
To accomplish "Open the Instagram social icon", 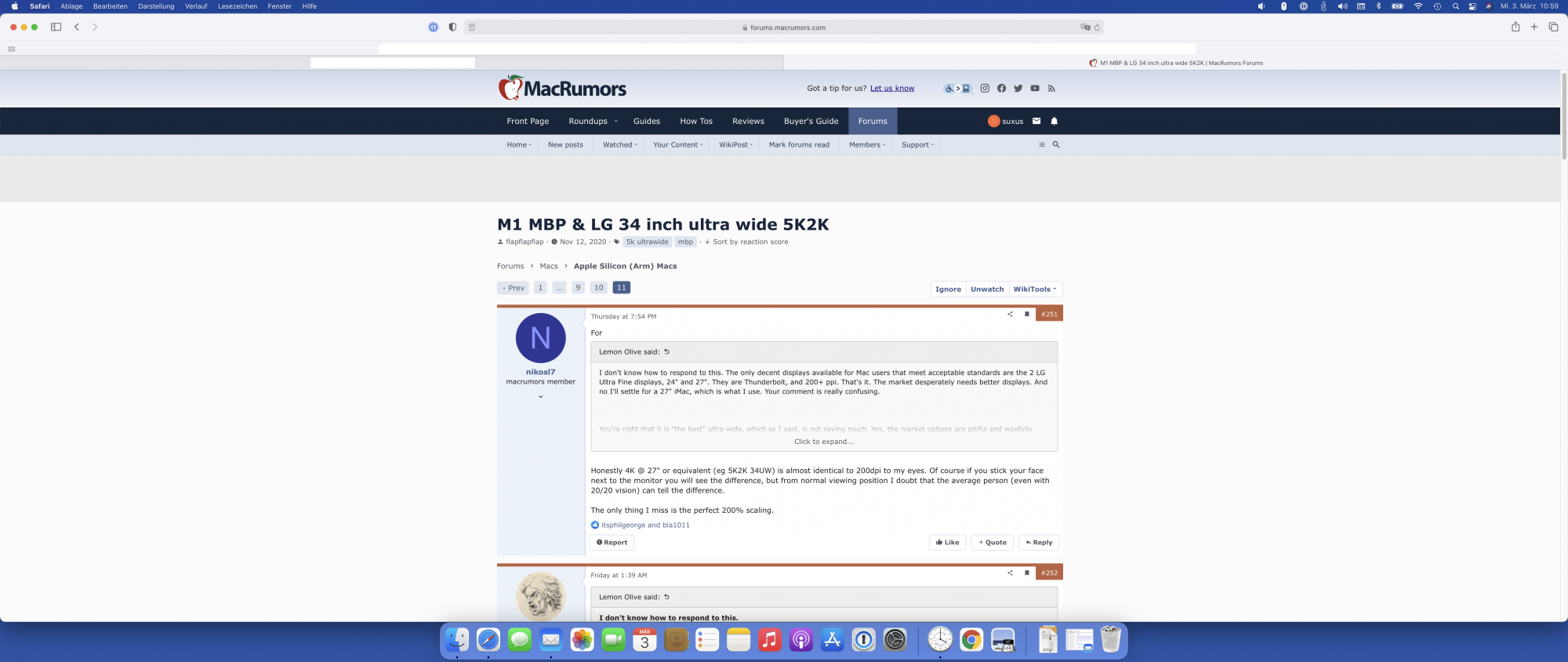I will 985,89.
